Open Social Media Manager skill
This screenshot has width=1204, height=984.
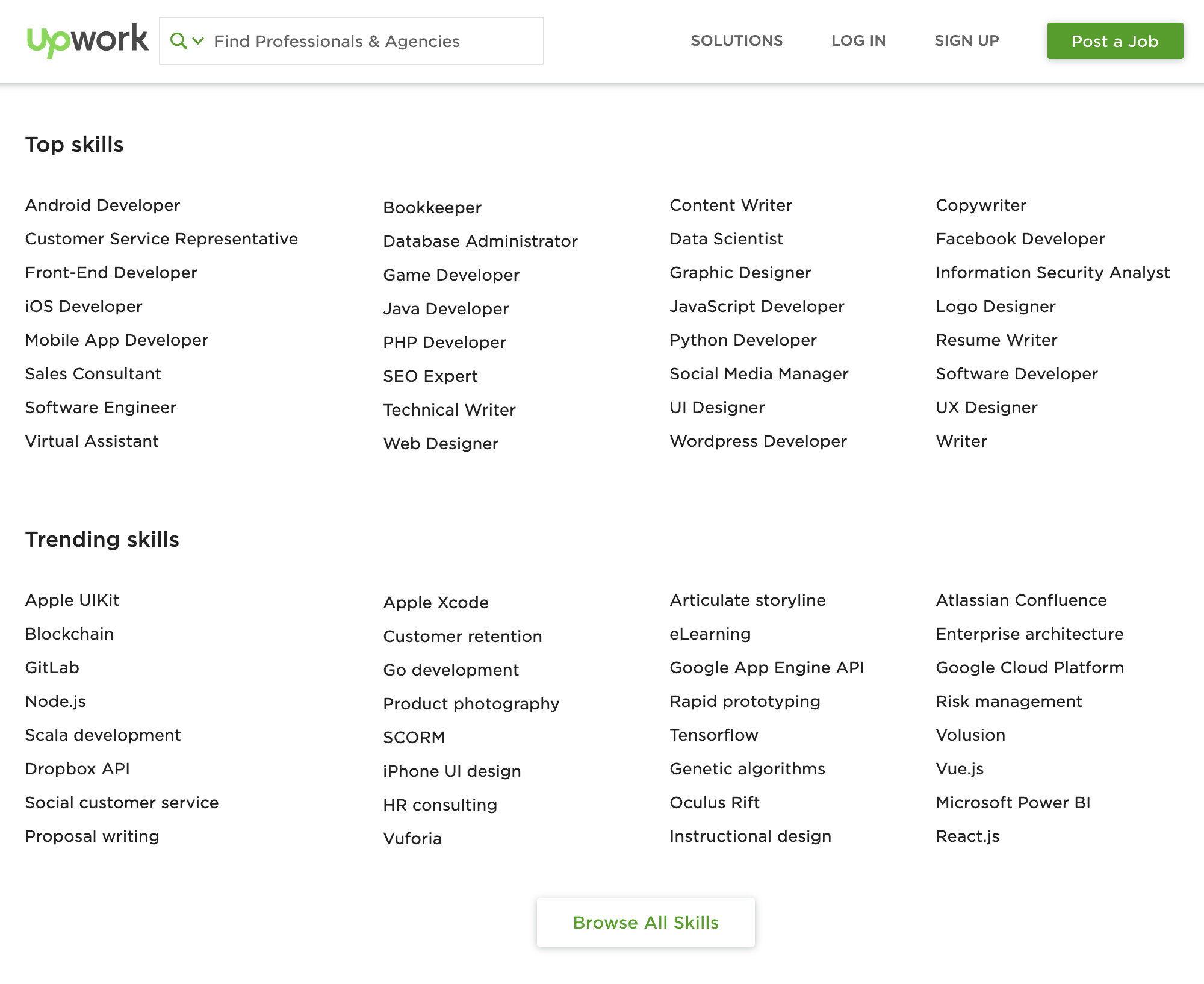click(x=759, y=374)
